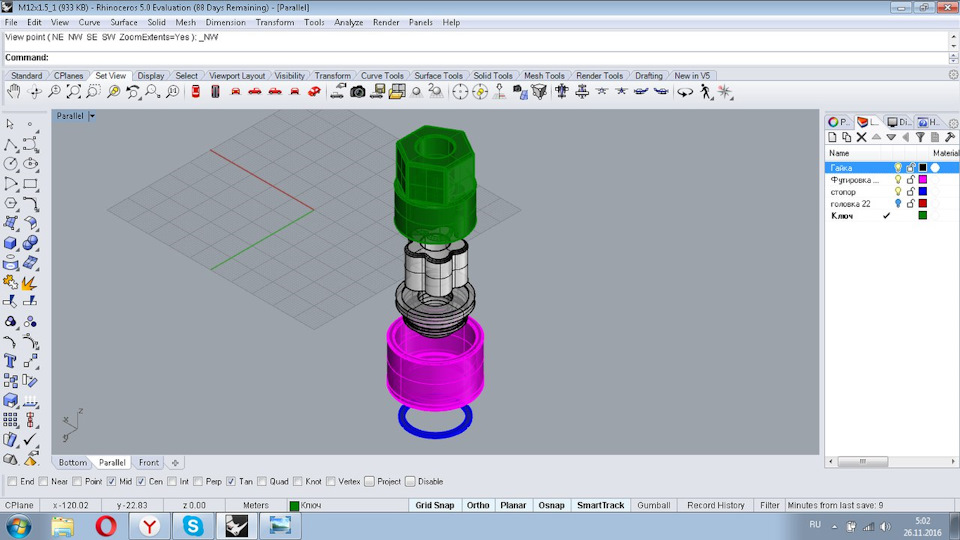Toggle the Point osnap checkbox

click(x=77, y=482)
